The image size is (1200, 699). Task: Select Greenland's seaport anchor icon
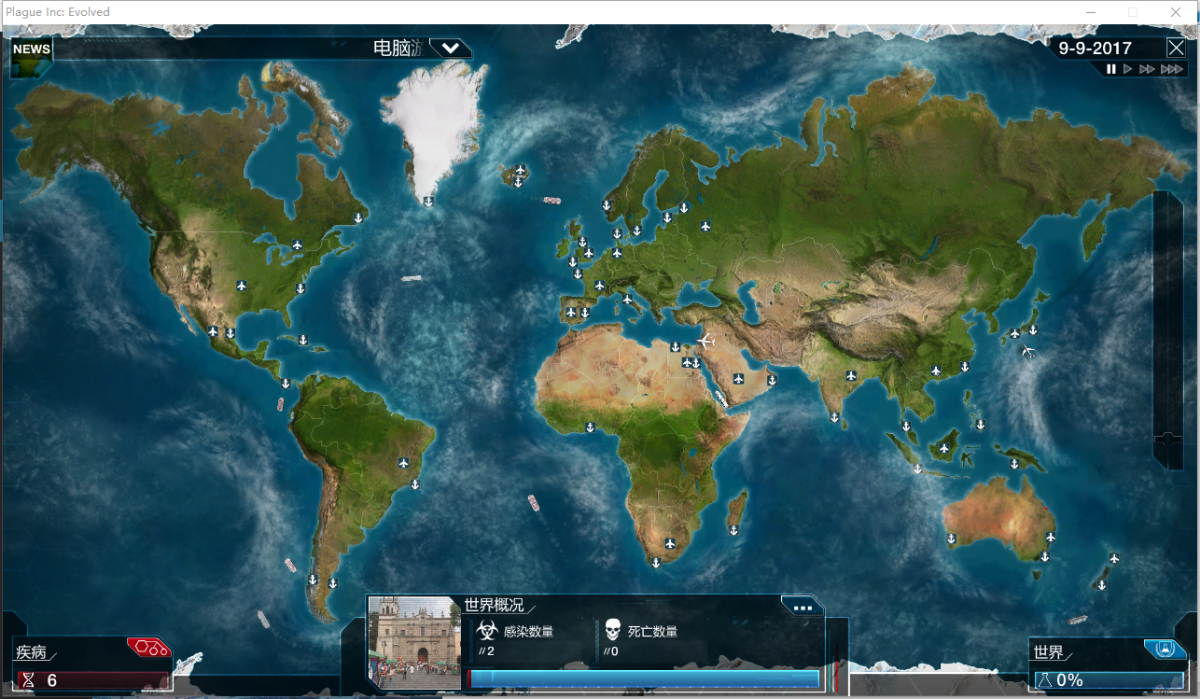click(x=427, y=201)
